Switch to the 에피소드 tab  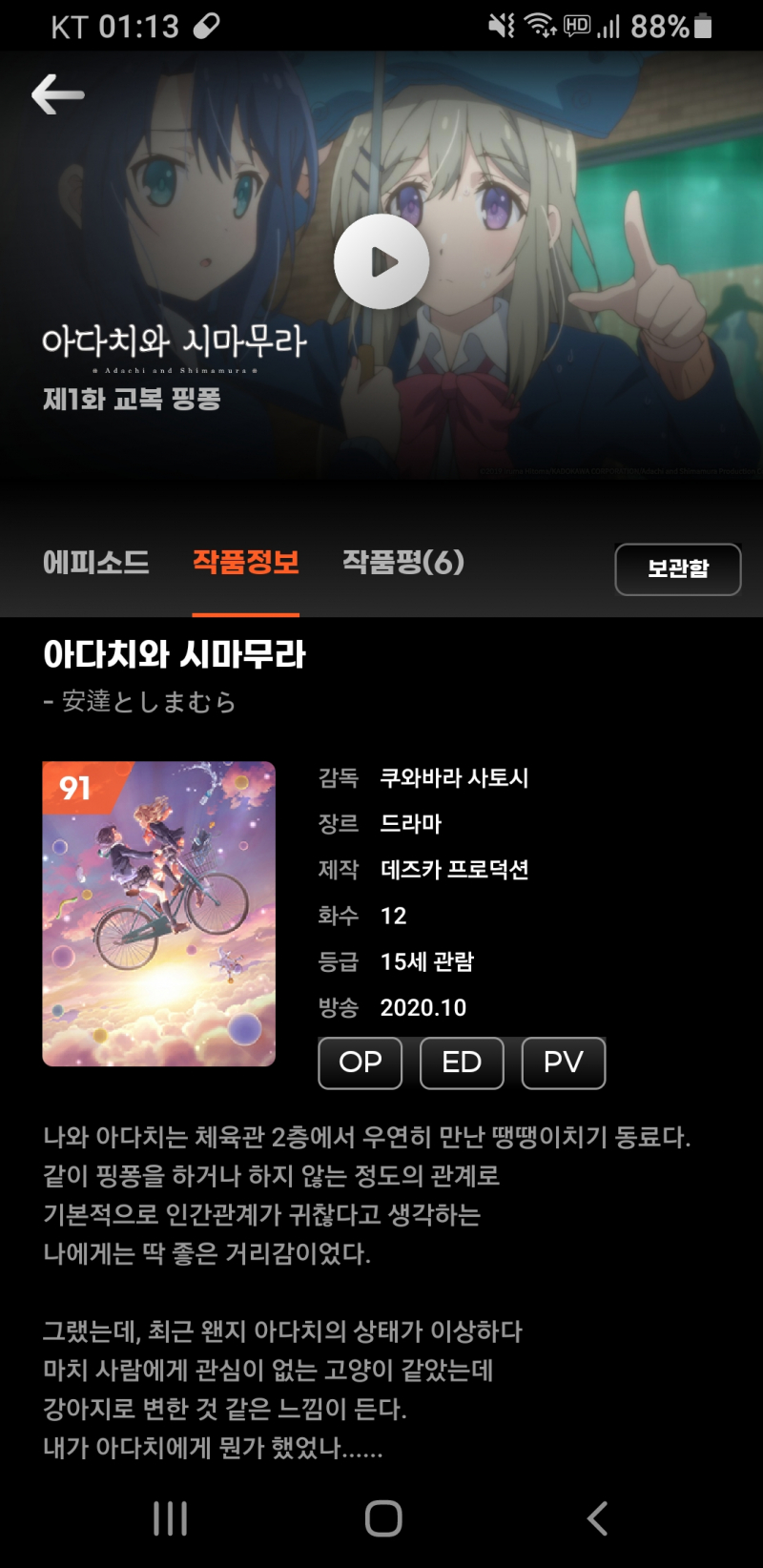point(95,562)
